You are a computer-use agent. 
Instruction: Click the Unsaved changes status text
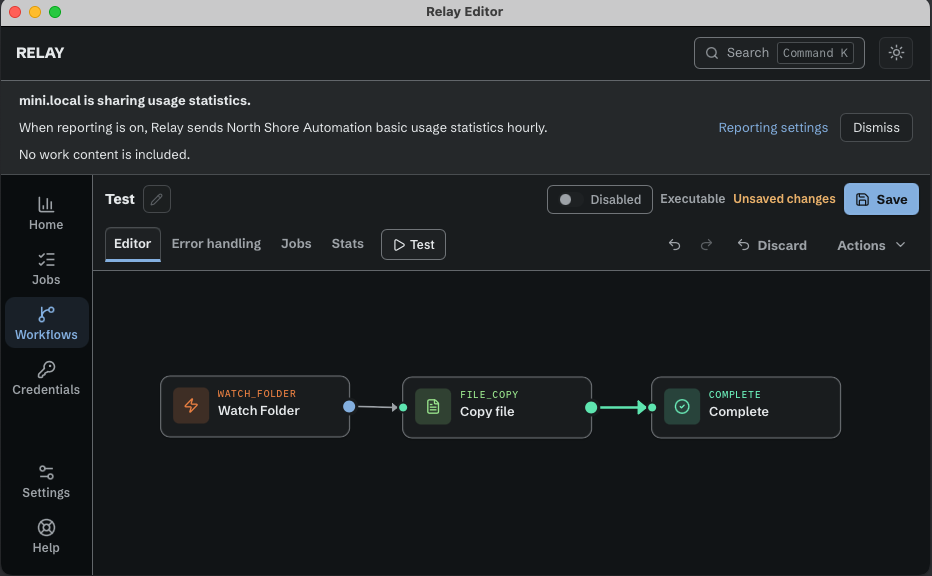tap(784, 199)
